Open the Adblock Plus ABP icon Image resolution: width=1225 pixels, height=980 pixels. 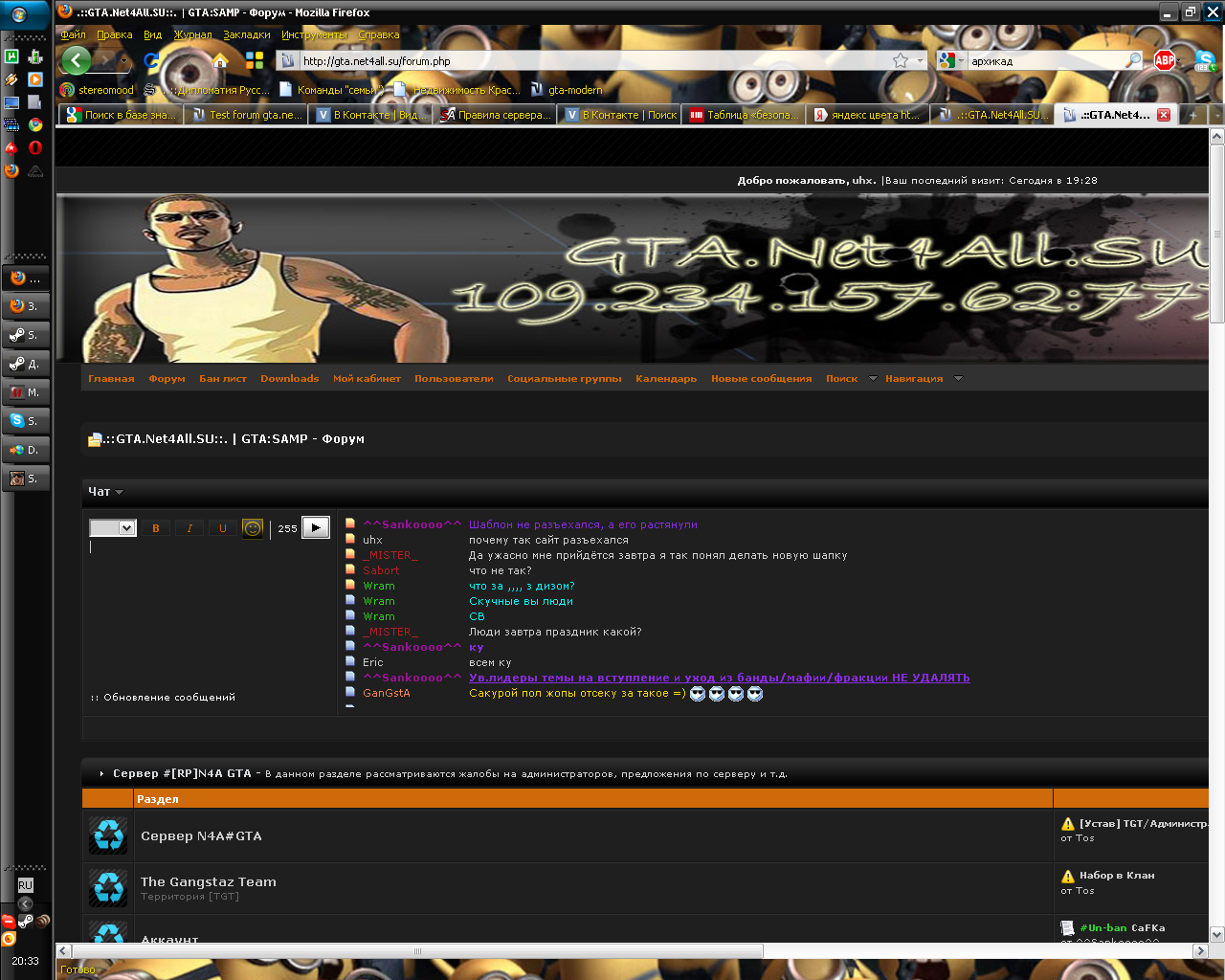point(1165,60)
